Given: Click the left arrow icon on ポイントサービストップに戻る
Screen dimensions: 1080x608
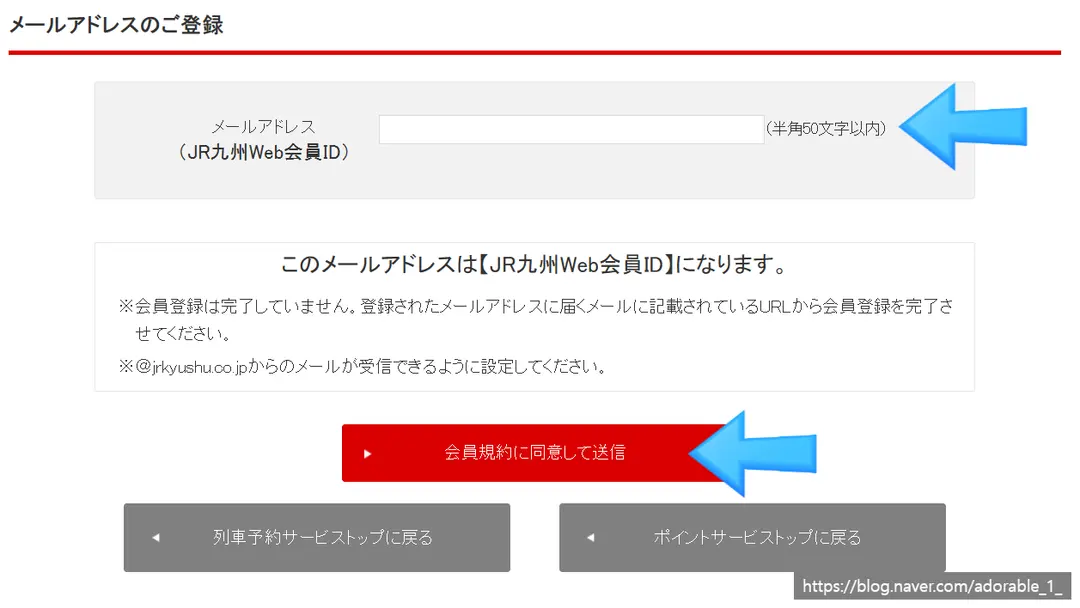Looking at the screenshot, I should coord(590,538).
